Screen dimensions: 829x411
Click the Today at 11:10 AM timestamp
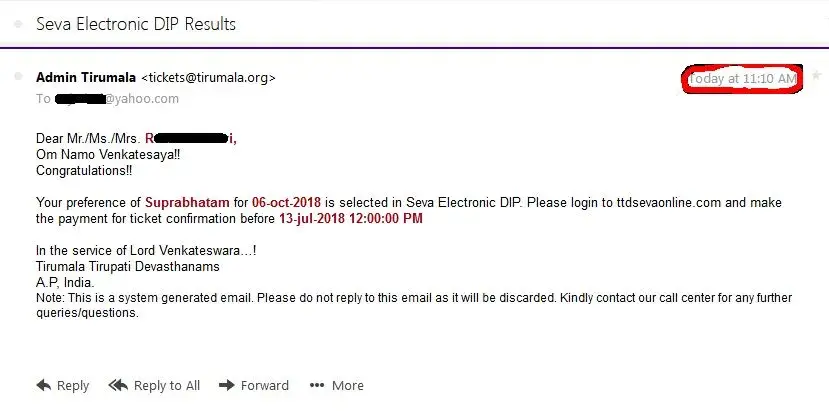742,78
